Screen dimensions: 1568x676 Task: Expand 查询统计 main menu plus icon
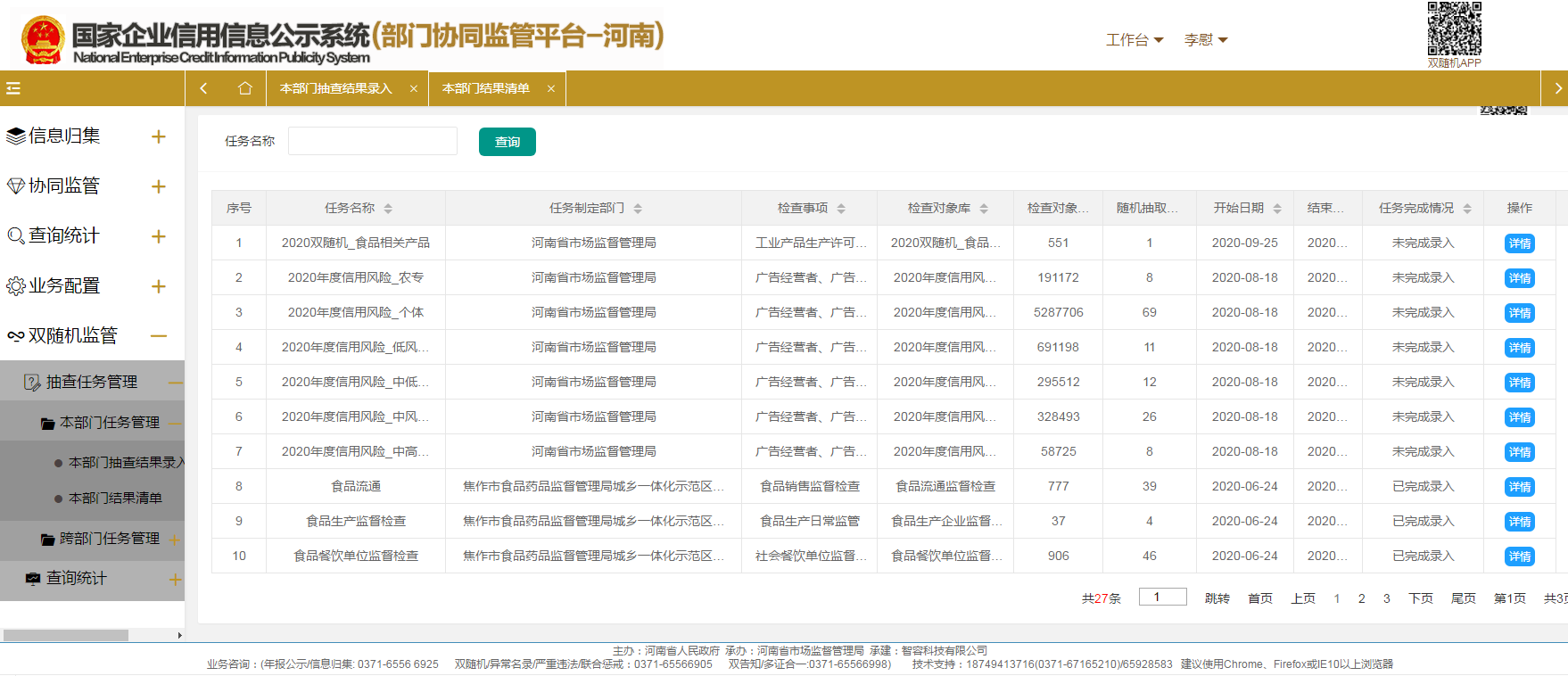[159, 236]
